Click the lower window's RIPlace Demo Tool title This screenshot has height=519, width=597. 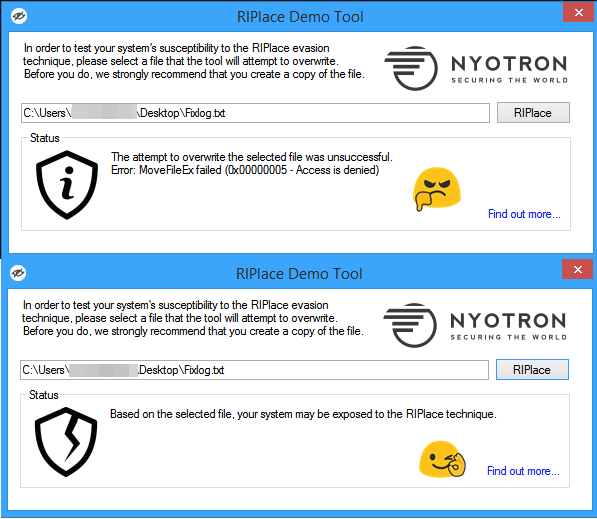[299, 274]
